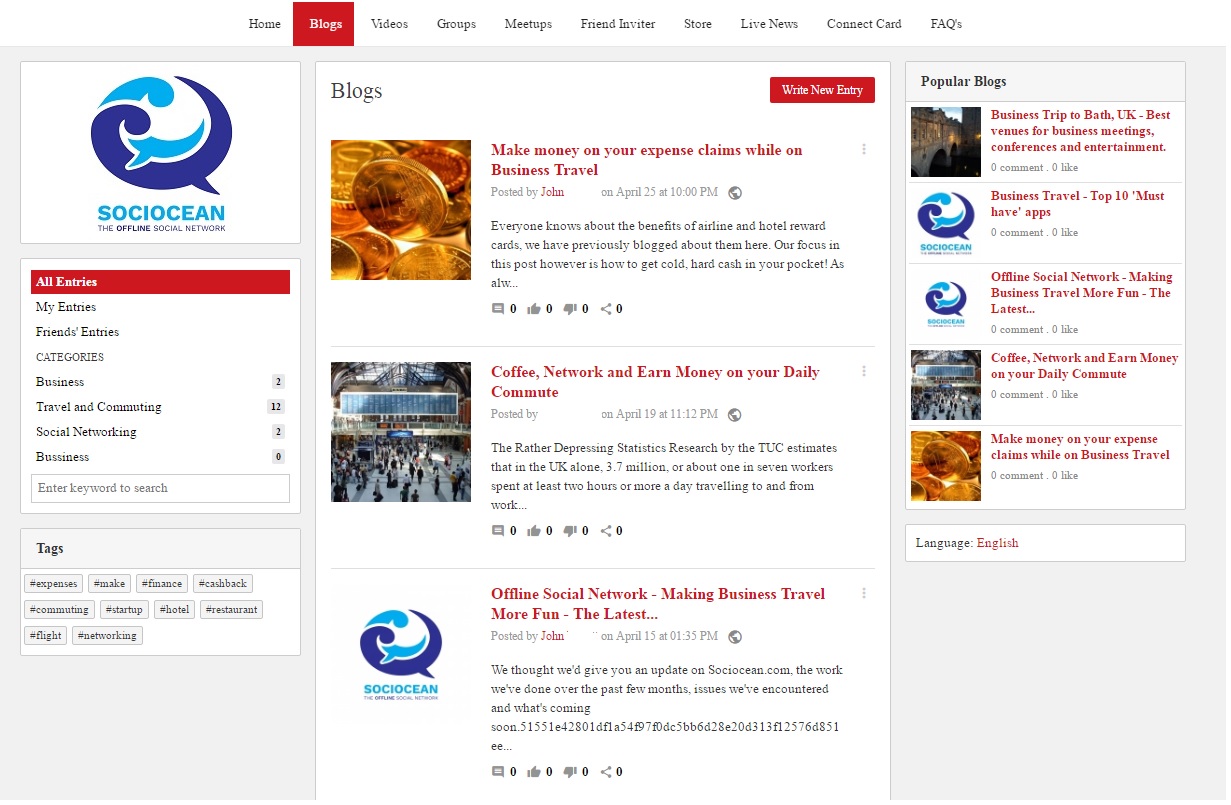Click the Sociocean logo in sidebar
Image resolution: width=1231 pixels, height=805 pixels.
pyautogui.click(x=161, y=153)
